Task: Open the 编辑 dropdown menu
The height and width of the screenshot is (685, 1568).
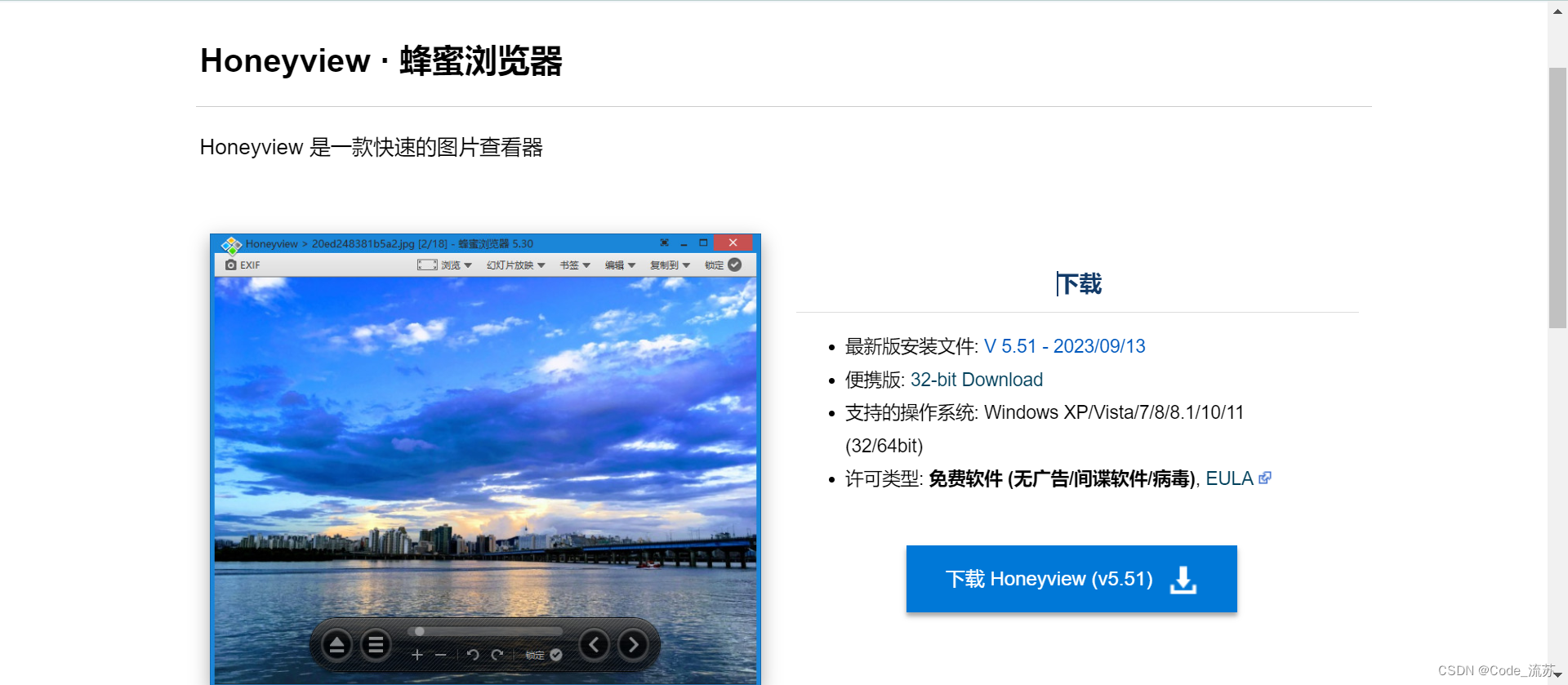Action: click(x=620, y=265)
